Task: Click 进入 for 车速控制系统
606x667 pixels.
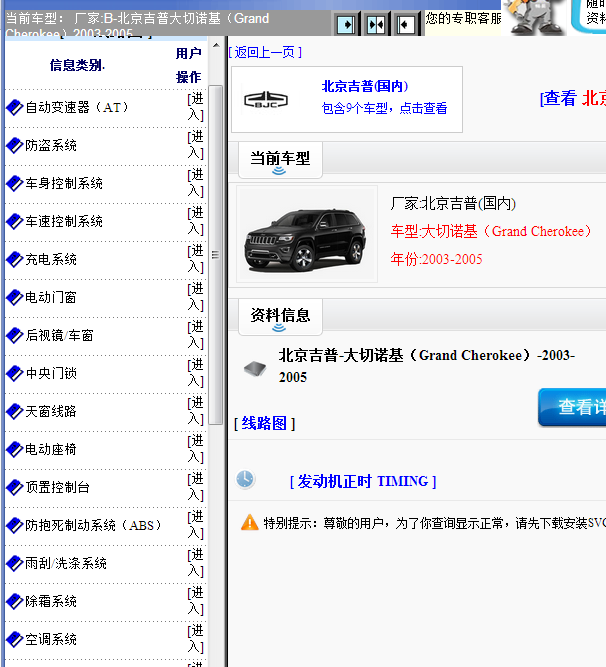Action: [x=196, y=221]
